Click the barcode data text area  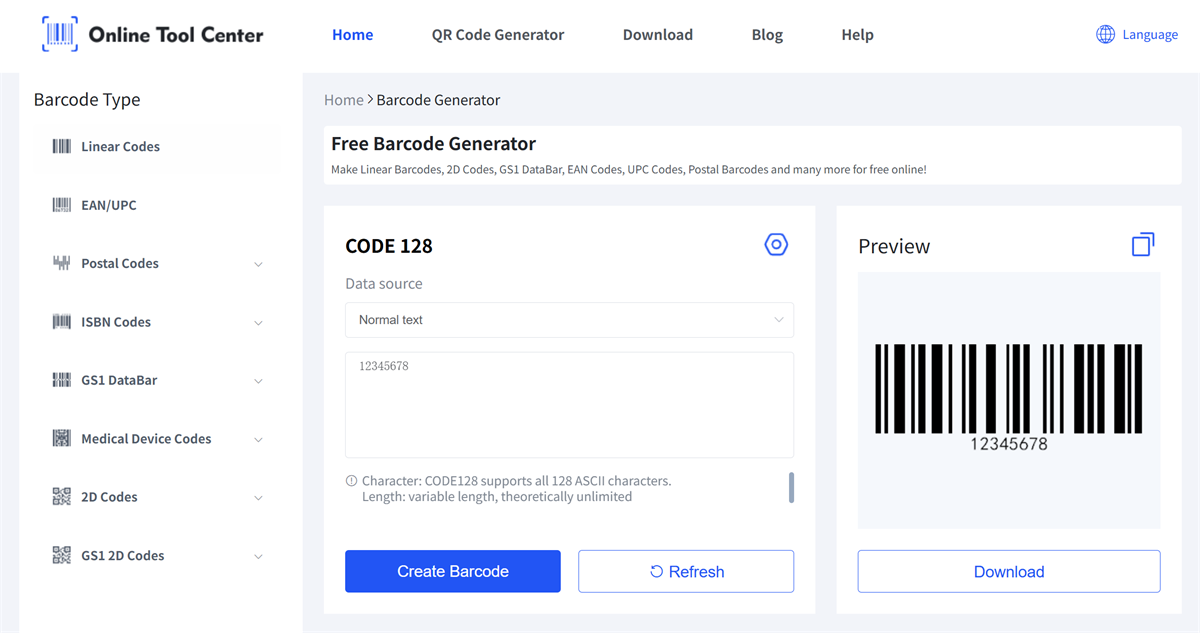click(569, 405)
